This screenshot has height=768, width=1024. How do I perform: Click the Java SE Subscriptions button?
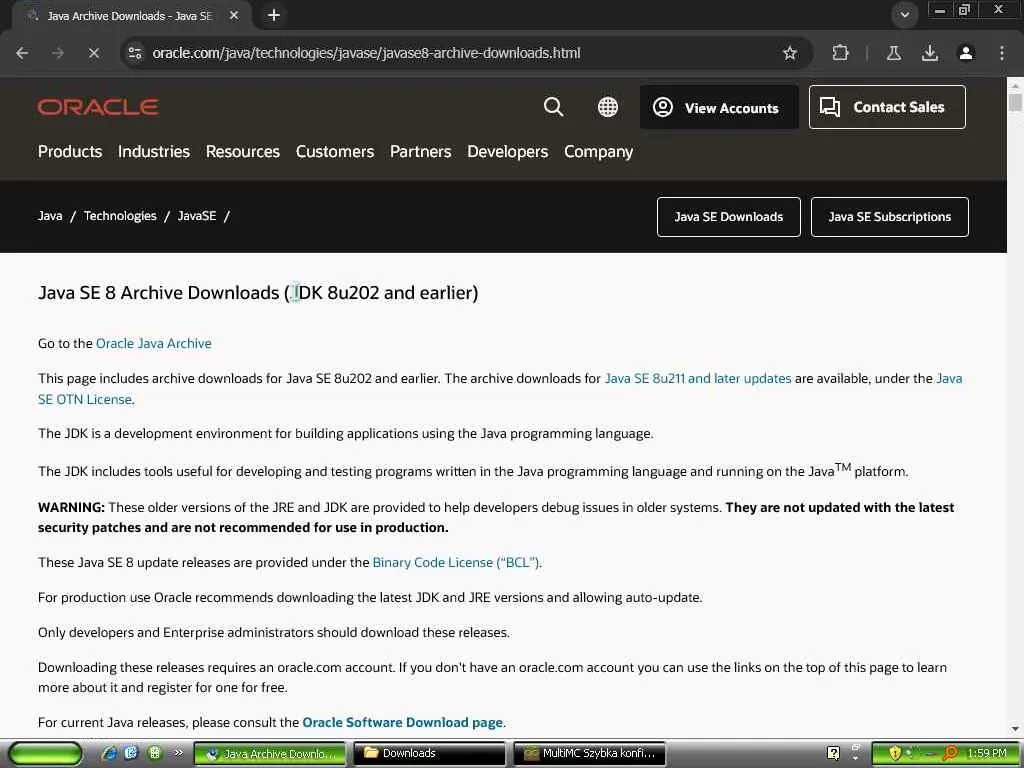[889, 217]
